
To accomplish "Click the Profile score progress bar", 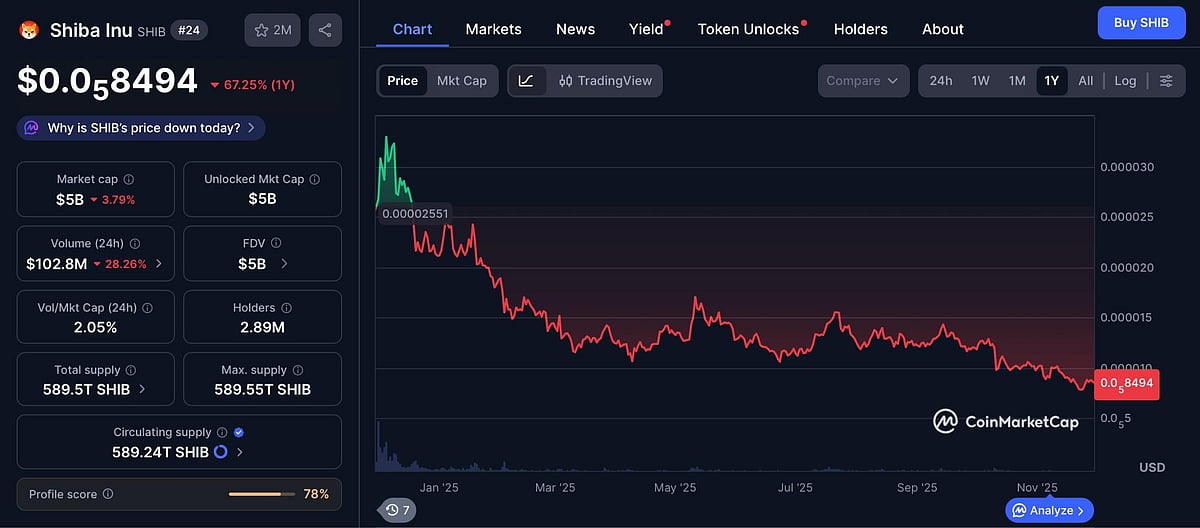I will [x=262, y=494].
